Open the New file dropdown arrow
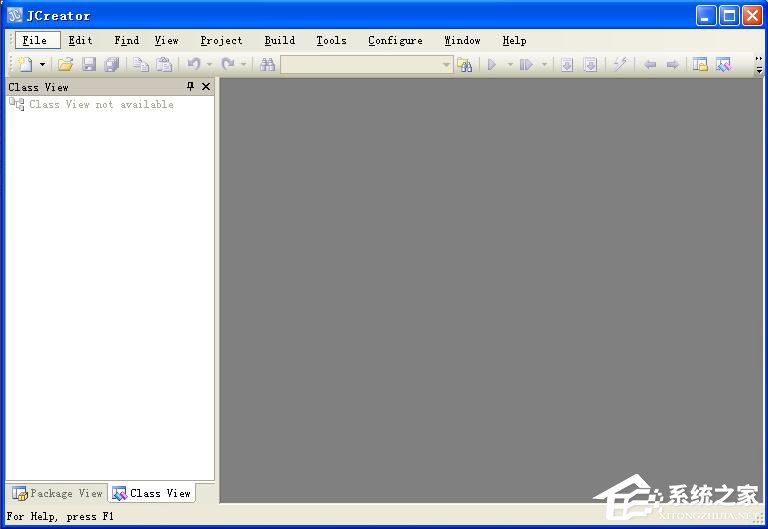The image size is (768, 529). click(42, 65)
